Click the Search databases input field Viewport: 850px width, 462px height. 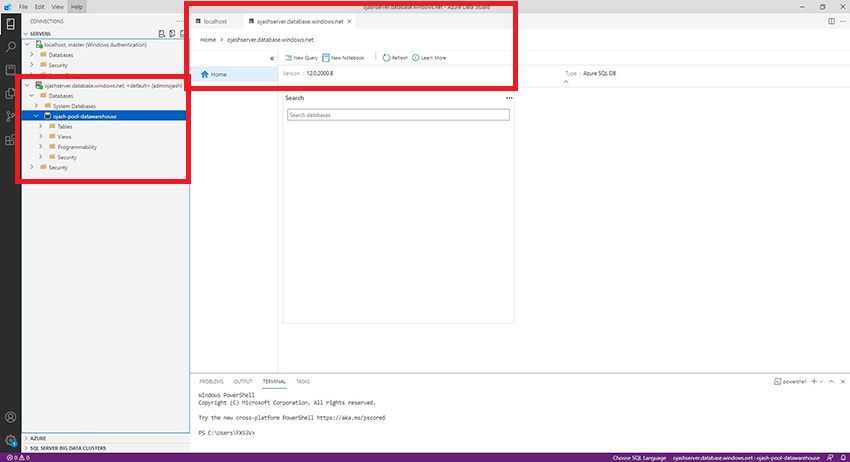(398, 115)
